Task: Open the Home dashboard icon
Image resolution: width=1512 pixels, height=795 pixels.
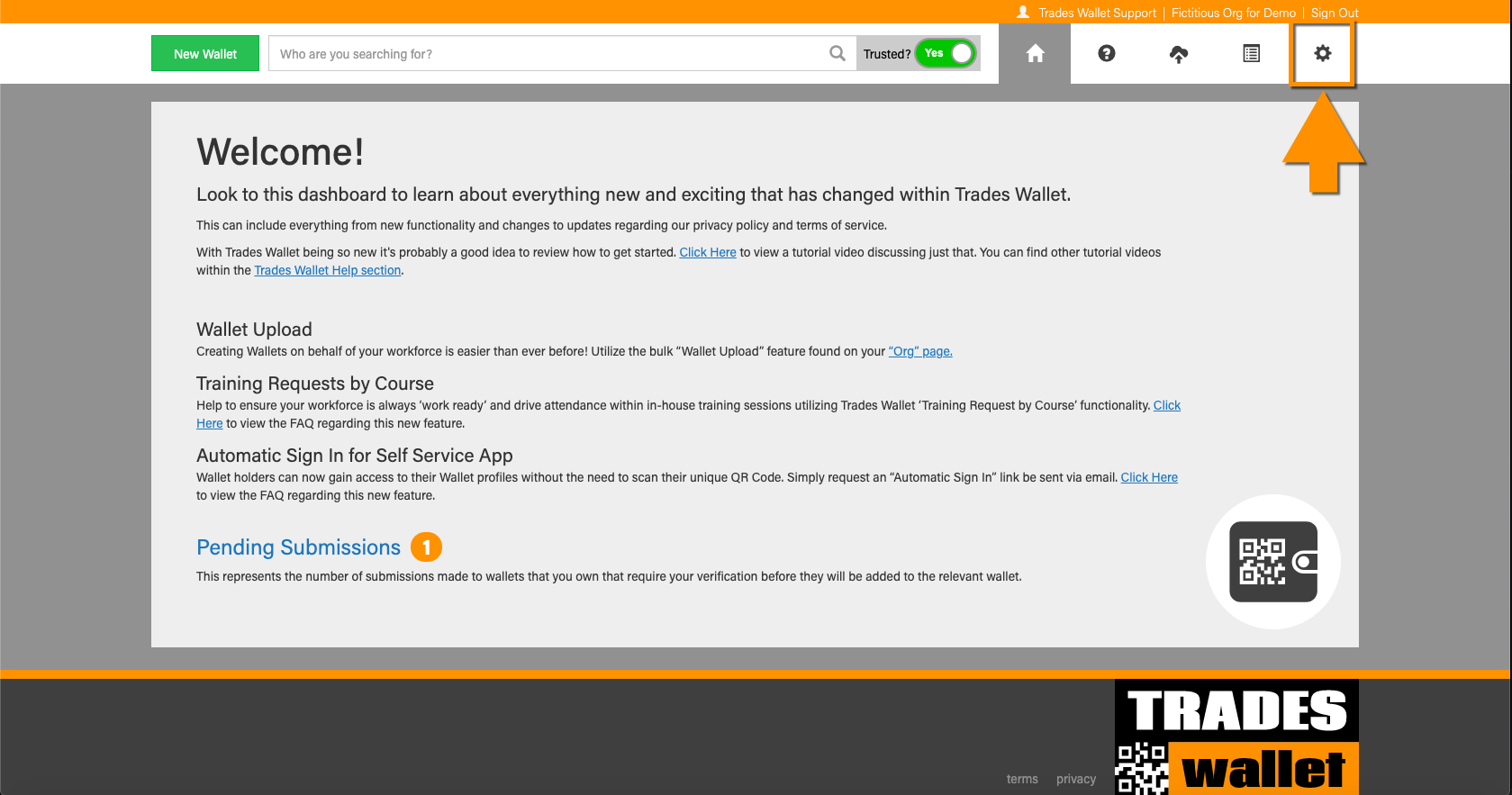Action: [1035, 54]
